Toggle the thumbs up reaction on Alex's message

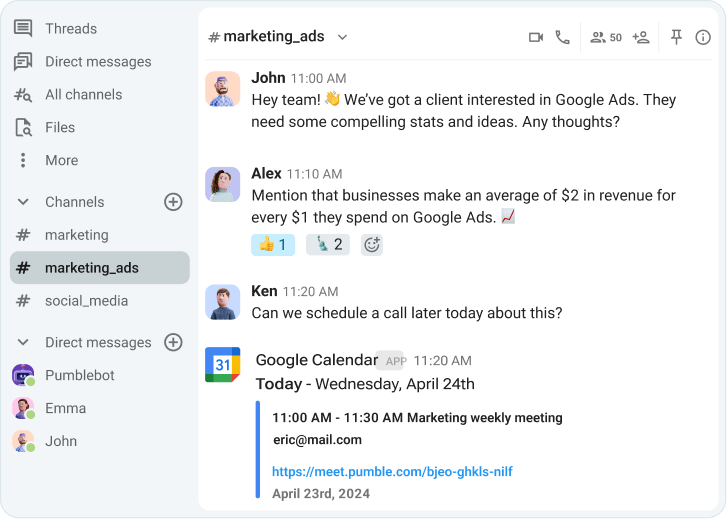[x=273, y=244]
